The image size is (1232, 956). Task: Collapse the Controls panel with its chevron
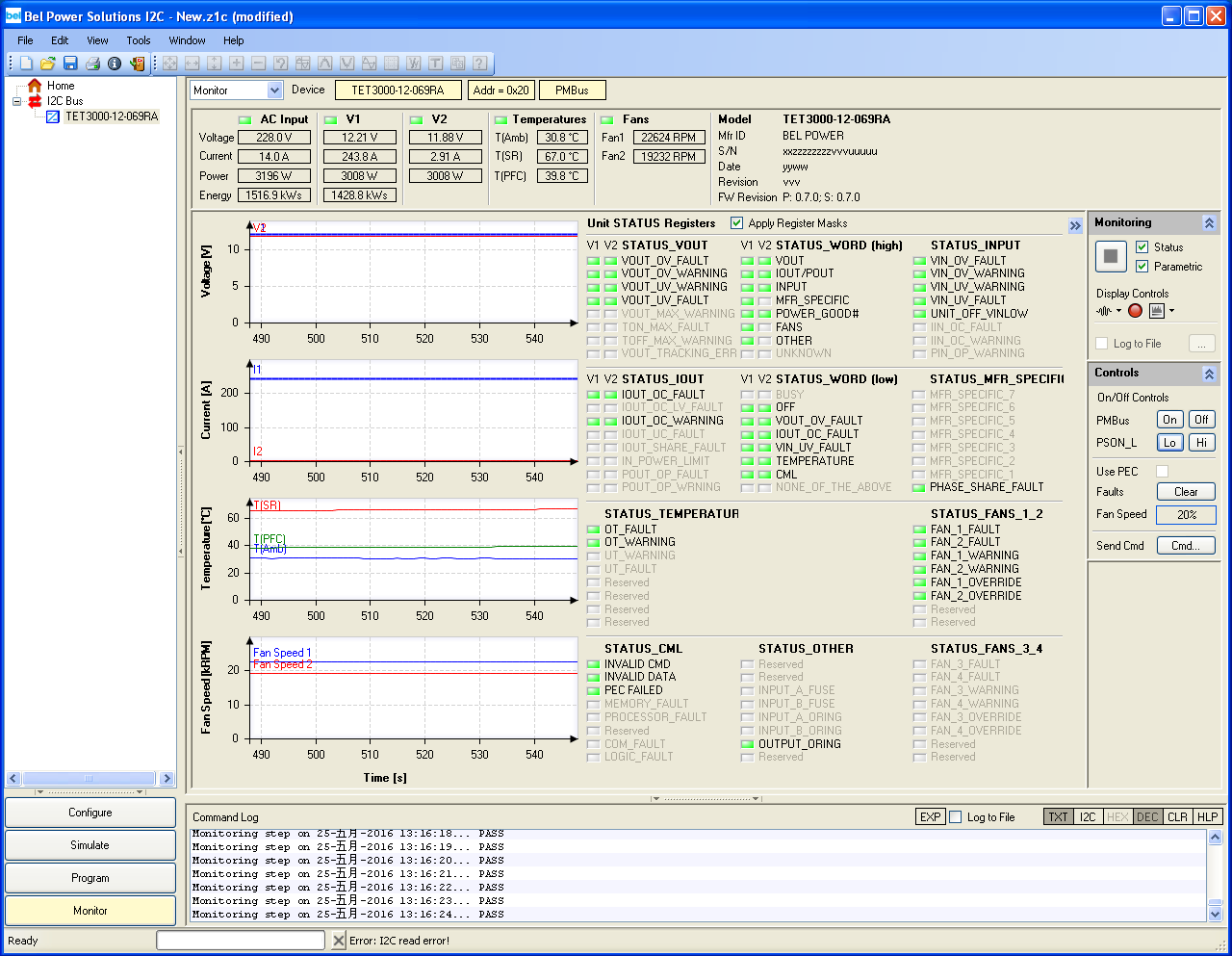(x=1210, y=373)
